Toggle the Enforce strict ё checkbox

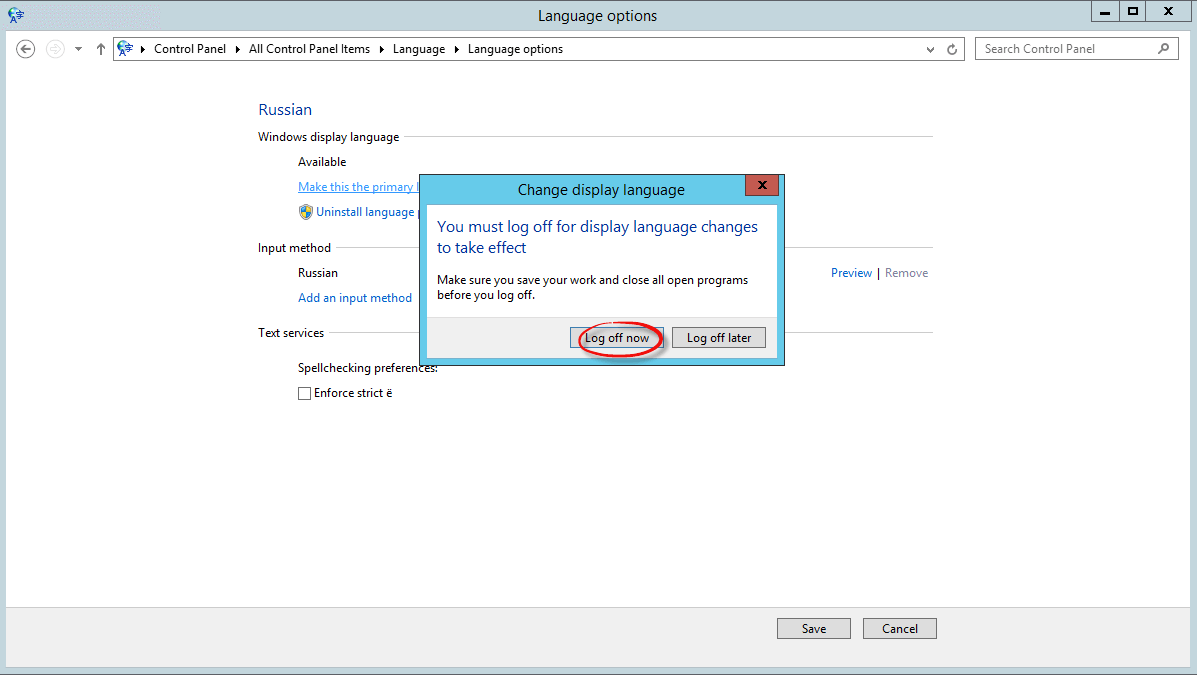[x=305, y=394]
